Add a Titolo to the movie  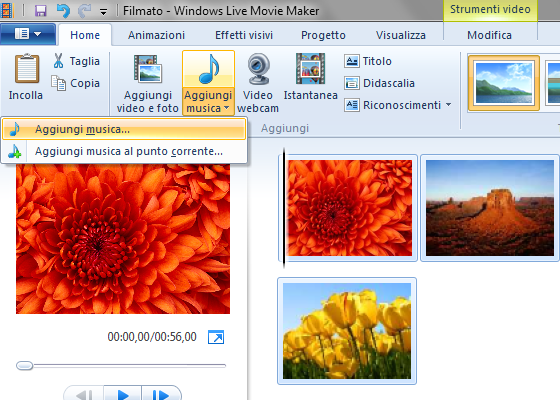pos(368,61)
